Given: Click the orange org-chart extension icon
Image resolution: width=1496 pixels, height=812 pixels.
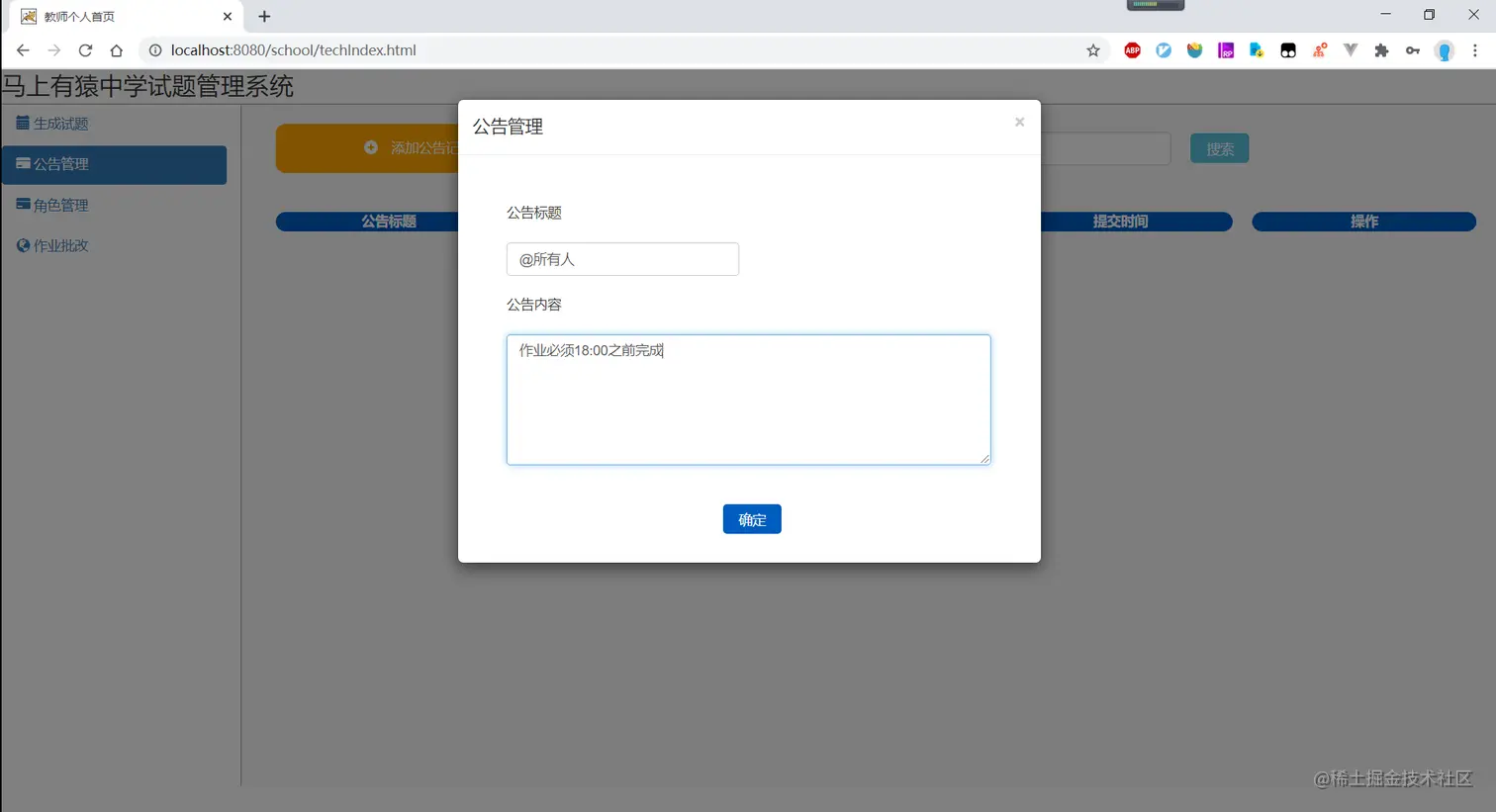Looking at the screenshot, I should [x=1320, y=50].
